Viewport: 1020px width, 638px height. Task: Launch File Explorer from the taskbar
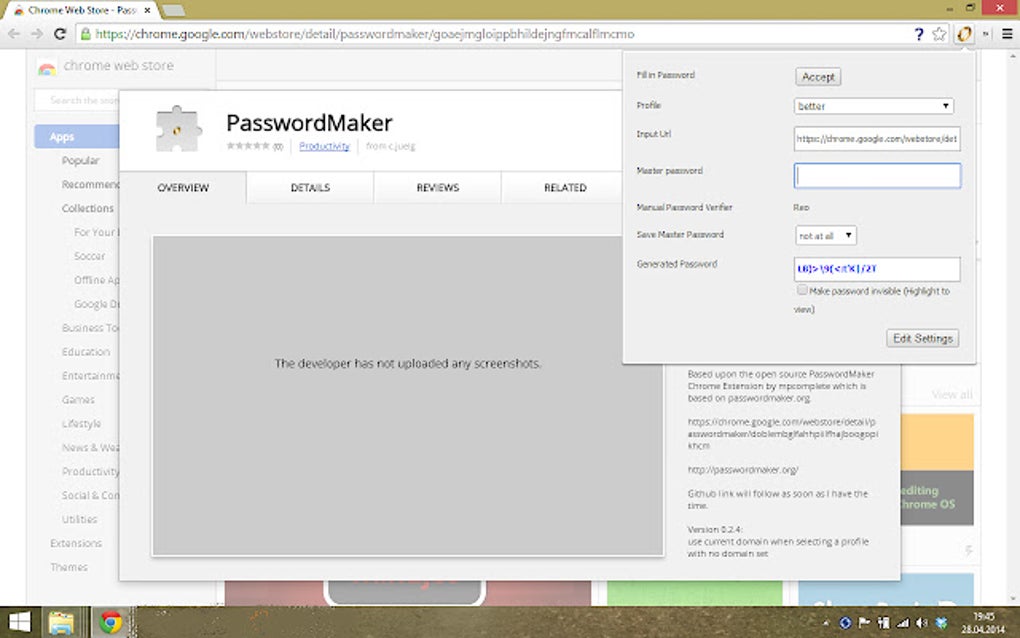[62, 622]
